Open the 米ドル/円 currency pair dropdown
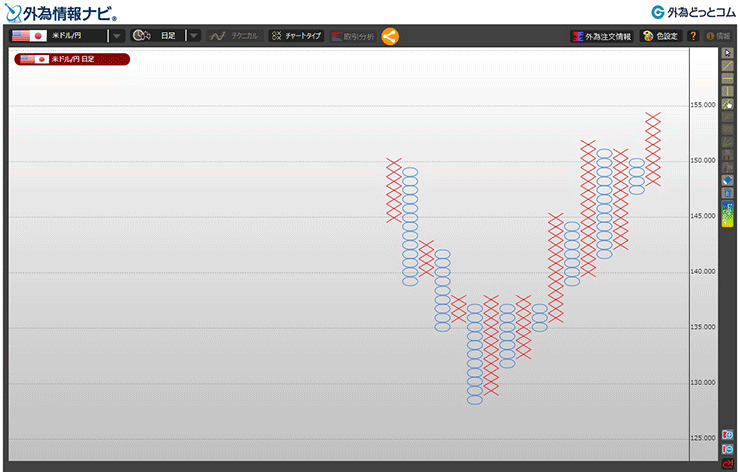Viewport: 740px width, 472px height. click(58, 36)
